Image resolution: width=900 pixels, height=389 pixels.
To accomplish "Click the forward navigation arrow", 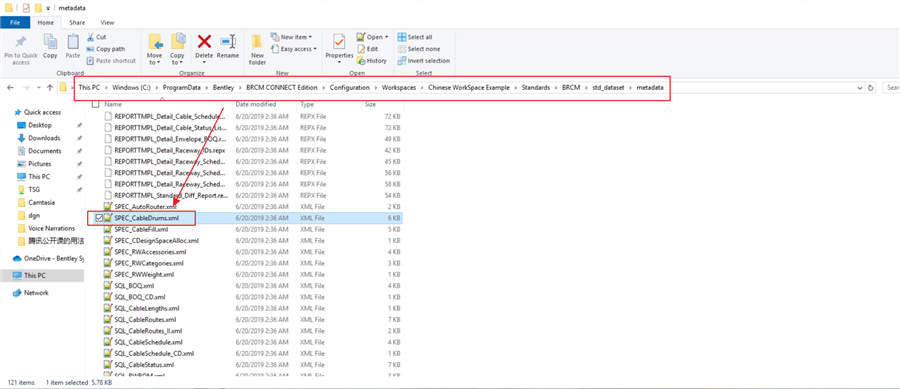I will coord(25,88).
